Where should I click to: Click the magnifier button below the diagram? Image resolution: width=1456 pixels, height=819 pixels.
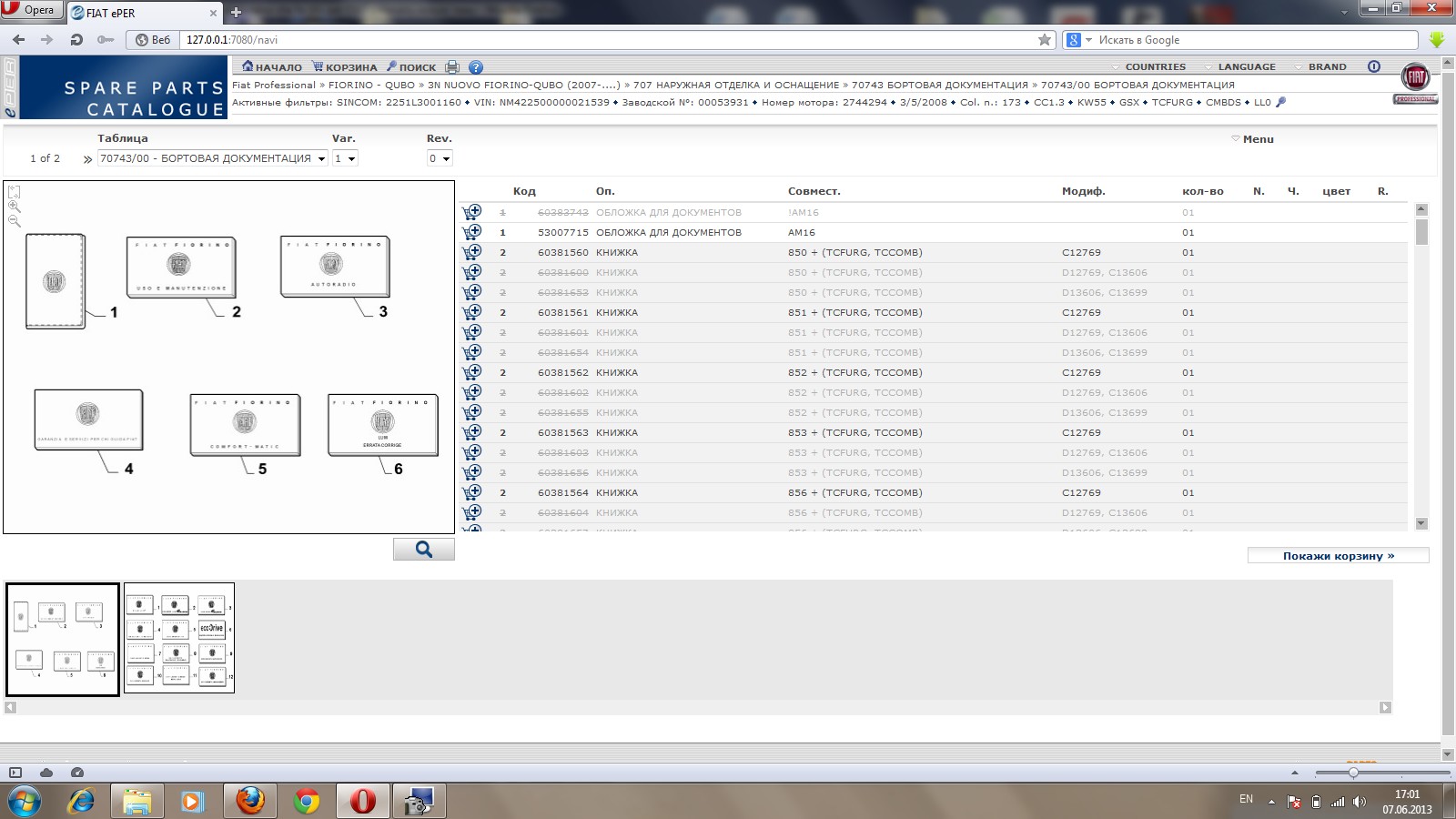423,549
